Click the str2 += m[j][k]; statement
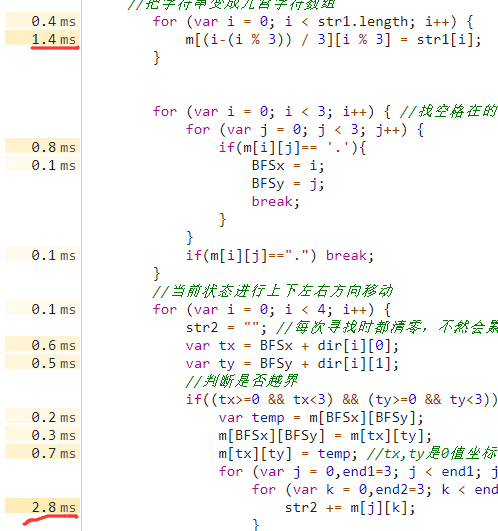The height and width of the screenshot is (531, 498). 350,507
